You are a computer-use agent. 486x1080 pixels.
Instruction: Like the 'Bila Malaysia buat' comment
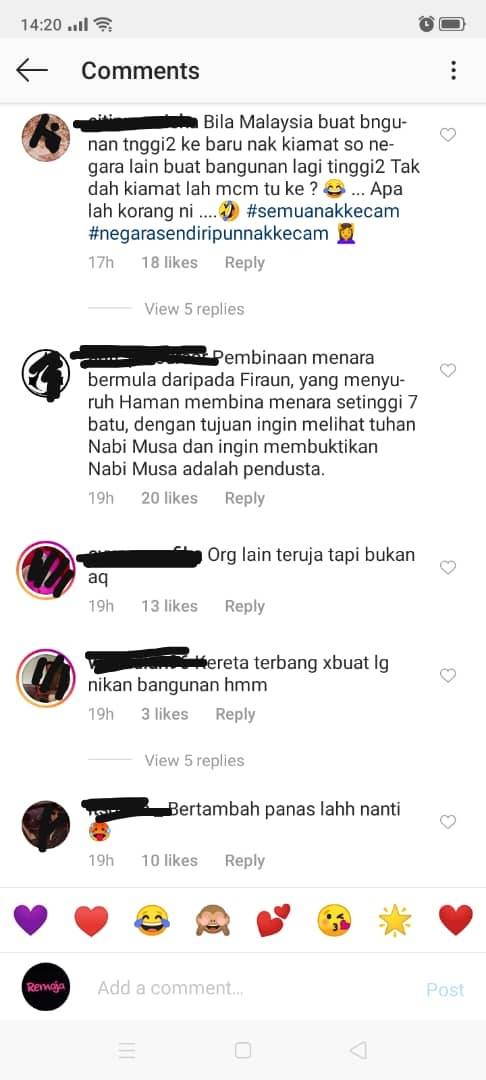448,135
